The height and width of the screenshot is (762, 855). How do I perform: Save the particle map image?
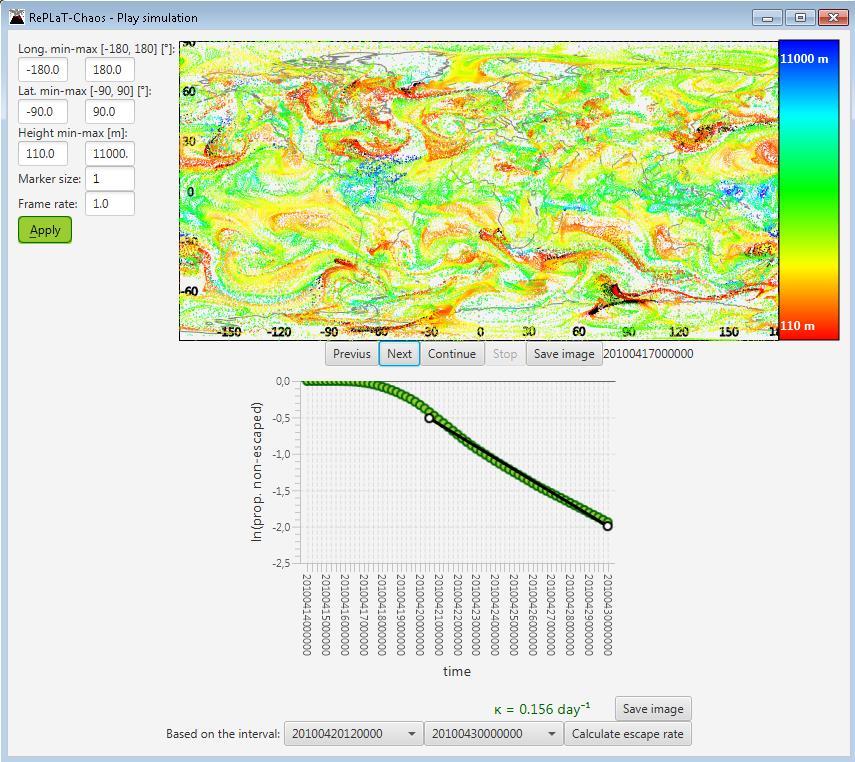(x=564, y=354)
